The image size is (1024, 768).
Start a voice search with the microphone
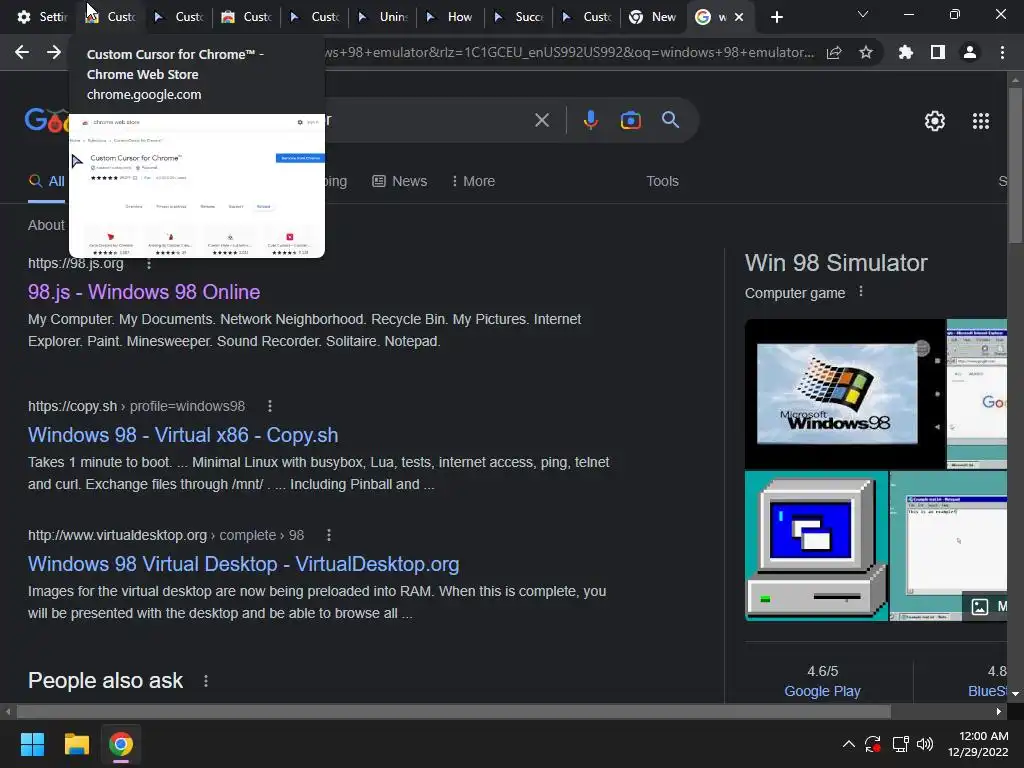click(x=590, y=120)
